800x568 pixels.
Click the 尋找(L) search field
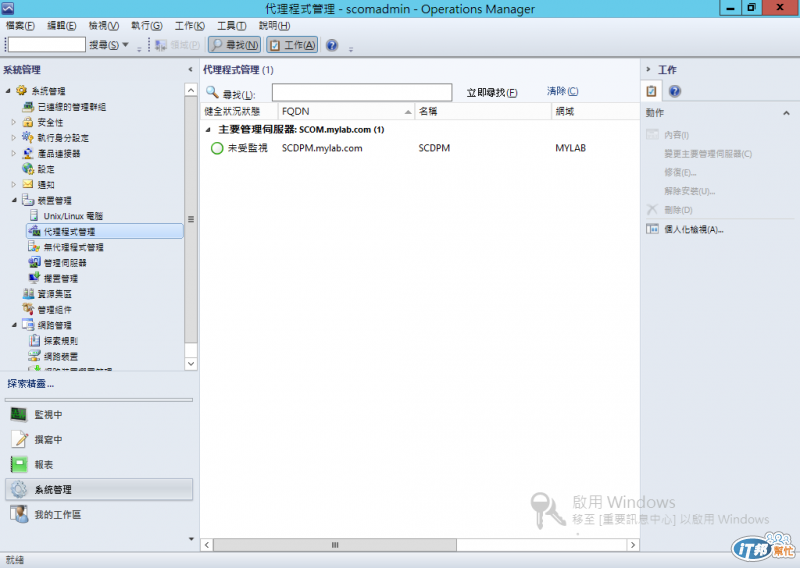[362, 92]
